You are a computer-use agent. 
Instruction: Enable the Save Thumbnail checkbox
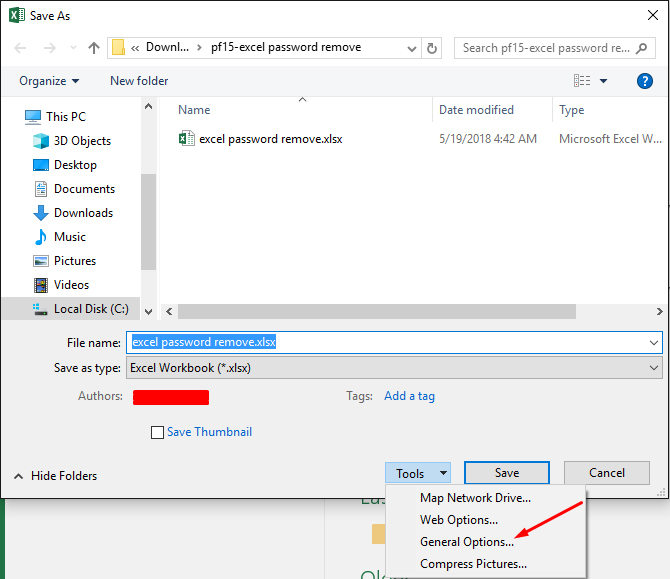[x=157, y=432]
